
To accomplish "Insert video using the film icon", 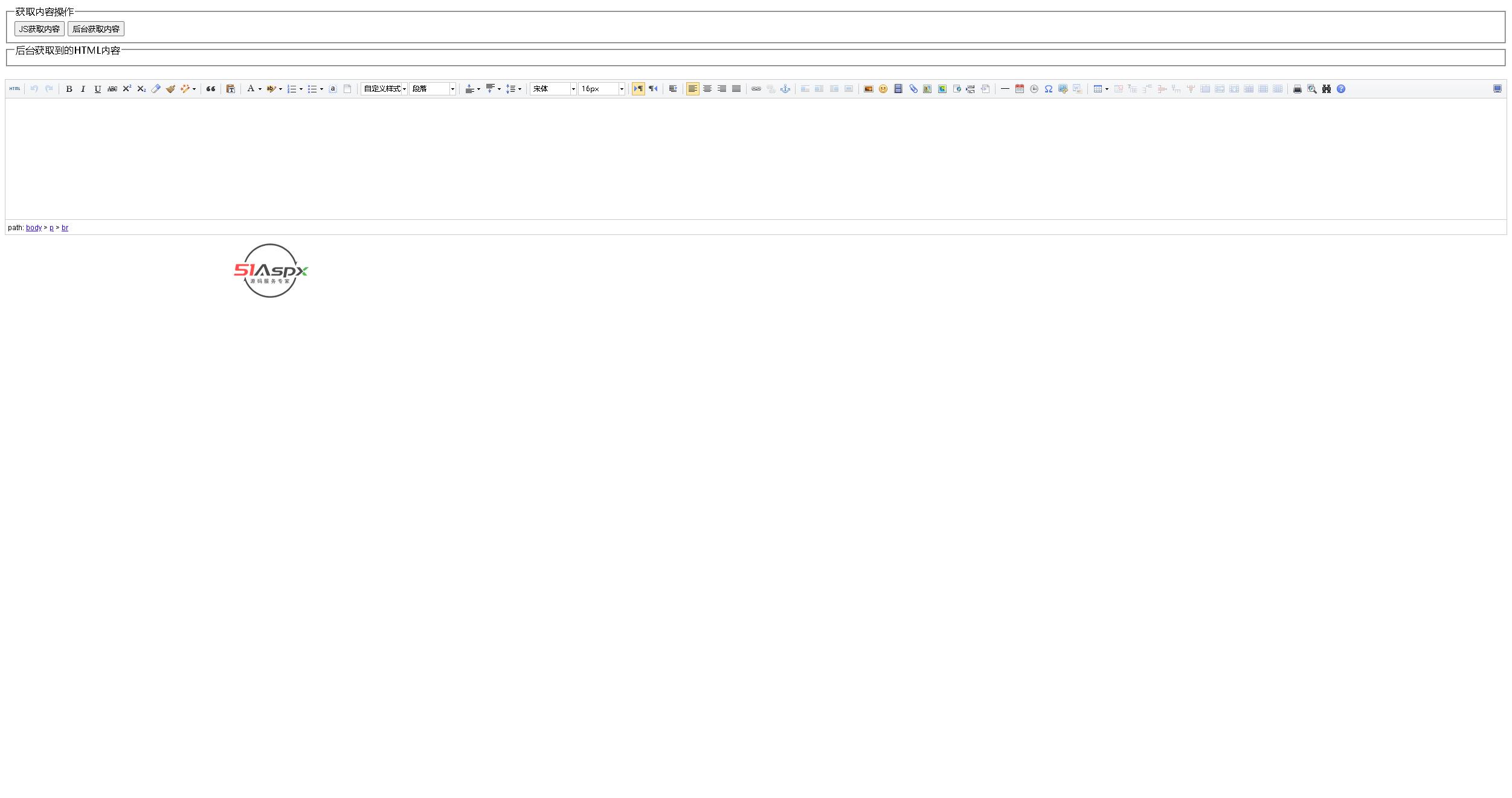I will (898, 89).
